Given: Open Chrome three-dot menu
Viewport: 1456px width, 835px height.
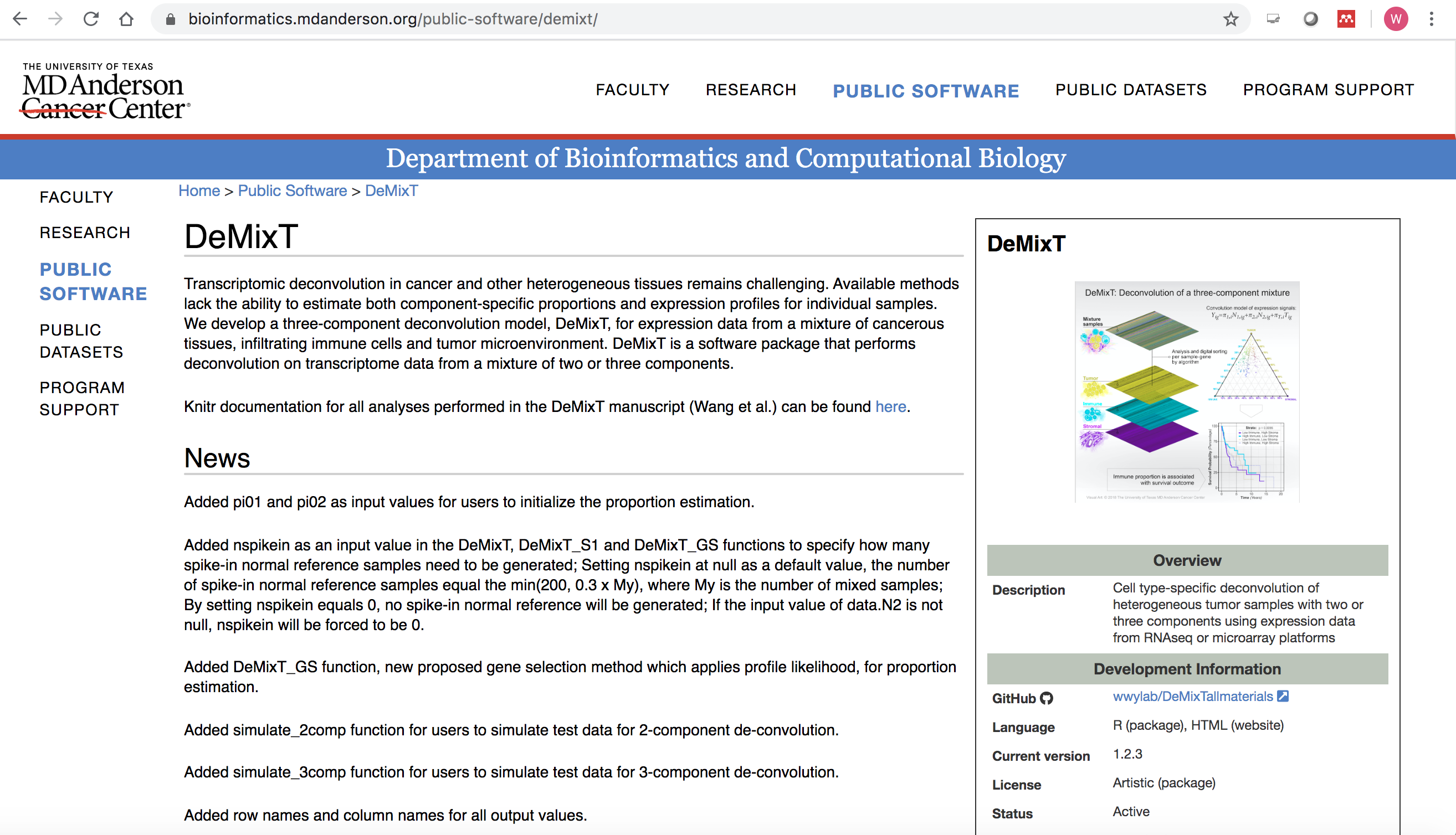Looking at the screenshot, I should pyautogui.click(x=1431, y=19).
